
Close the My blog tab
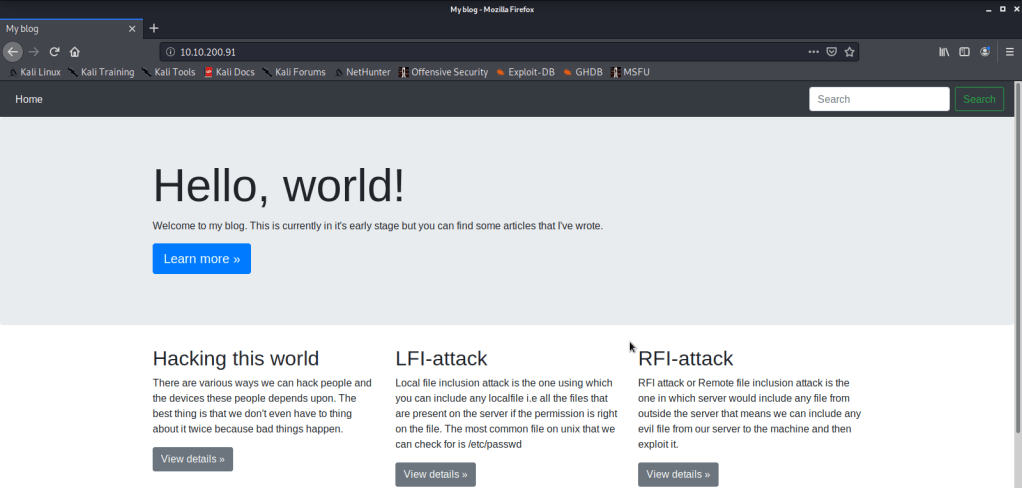(132, 28)
